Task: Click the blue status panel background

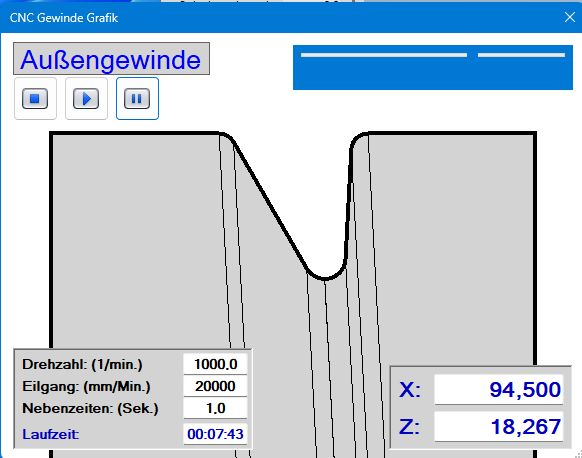Action: point(433,74)
